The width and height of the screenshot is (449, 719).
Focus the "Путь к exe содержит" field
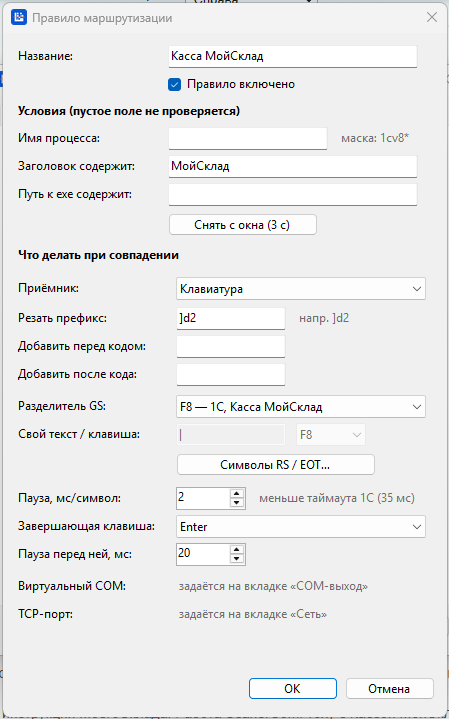coord(293,194)
